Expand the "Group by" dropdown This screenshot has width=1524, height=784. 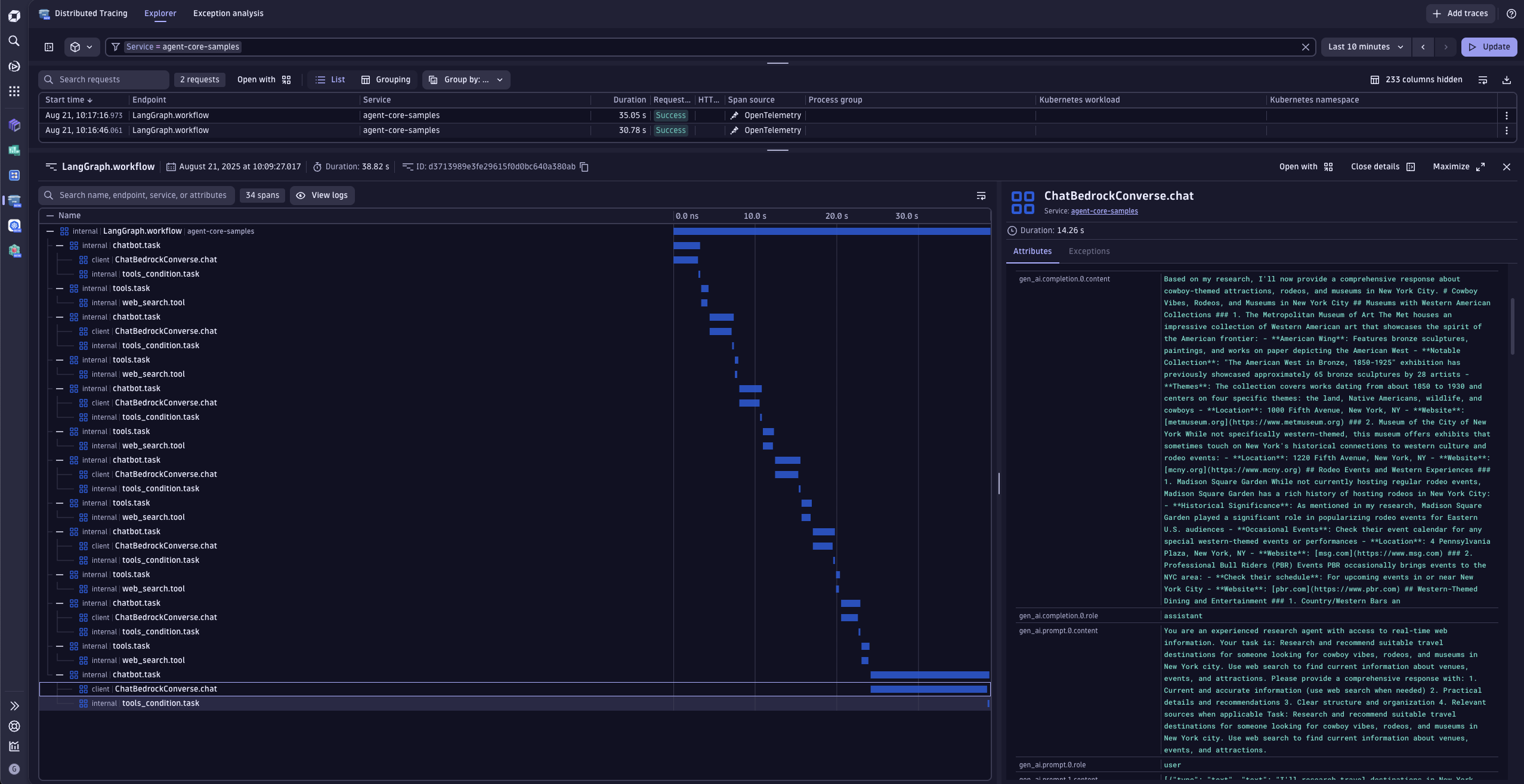pos(466,79)
